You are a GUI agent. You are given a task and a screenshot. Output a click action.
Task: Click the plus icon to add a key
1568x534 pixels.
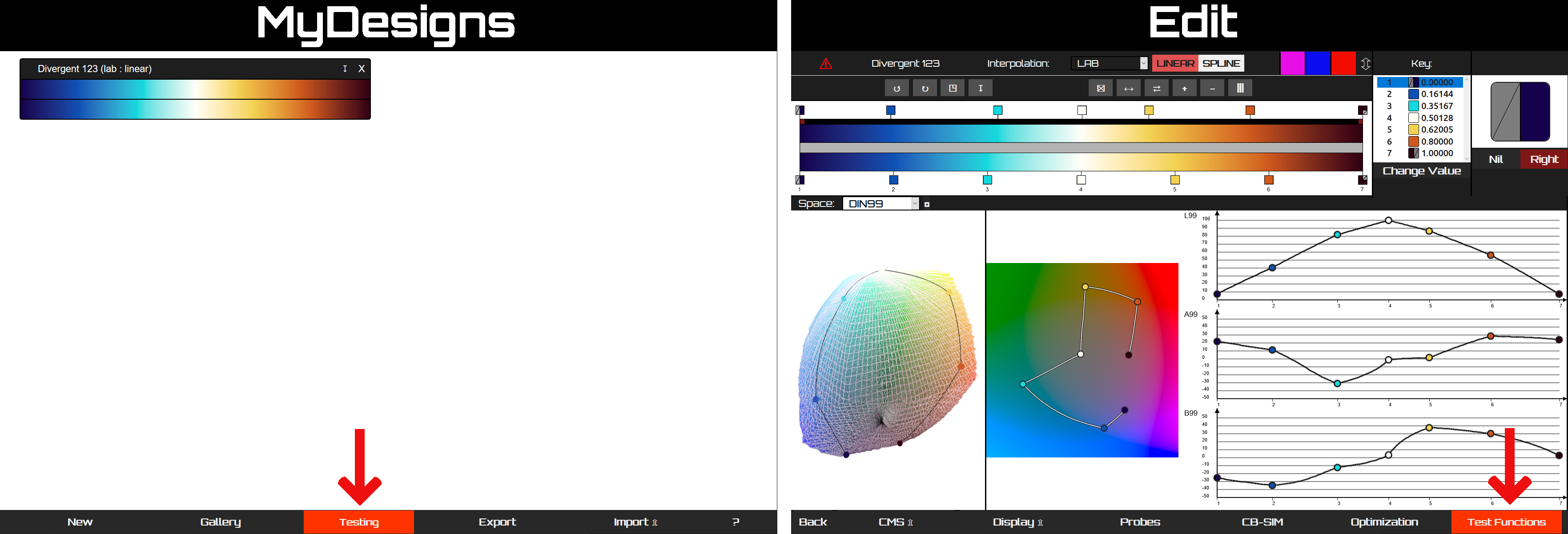1185,88
